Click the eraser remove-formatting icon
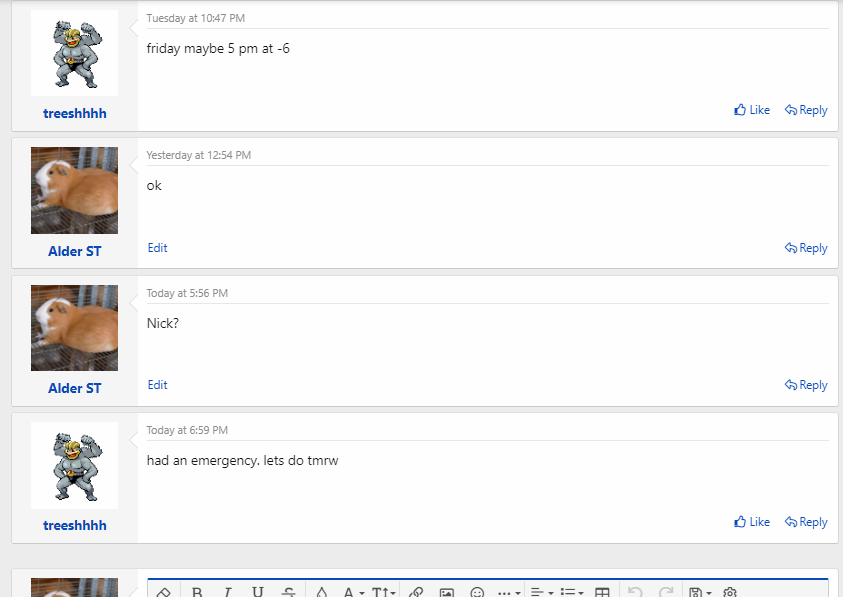 [x=165, y=591]
